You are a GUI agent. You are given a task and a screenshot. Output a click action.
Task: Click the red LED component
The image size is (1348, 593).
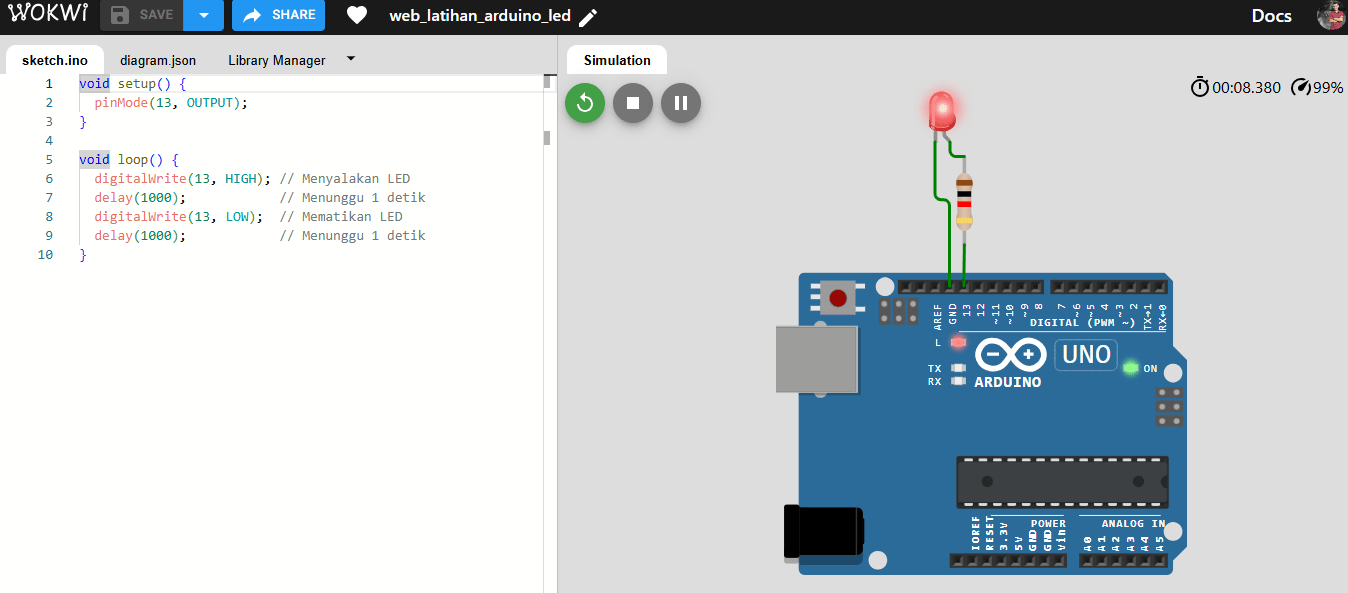click(941, 109)
